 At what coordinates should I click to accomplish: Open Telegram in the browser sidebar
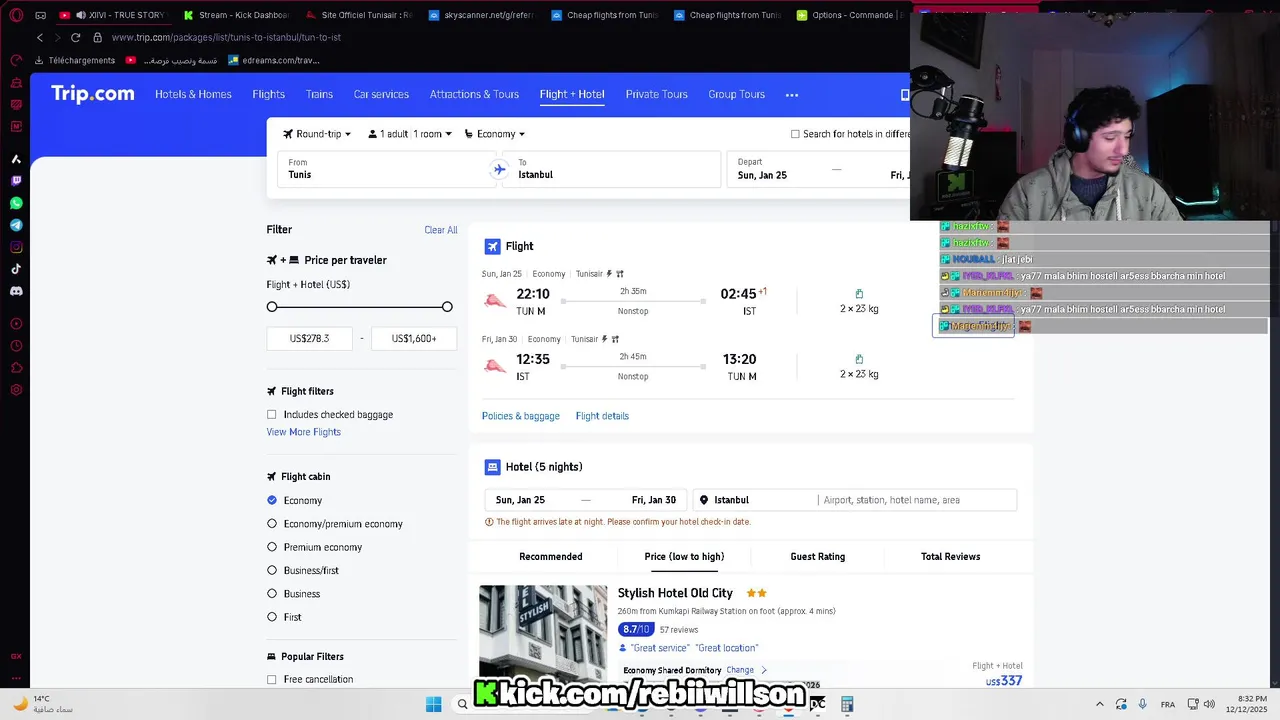click(x=16, y=225)
